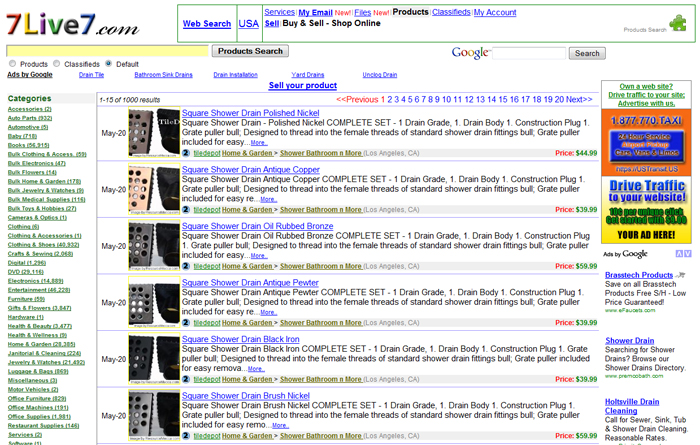Open Classifieds in top navigation
The height and width of the screenshot is (445, 700).
coord(451,12)
